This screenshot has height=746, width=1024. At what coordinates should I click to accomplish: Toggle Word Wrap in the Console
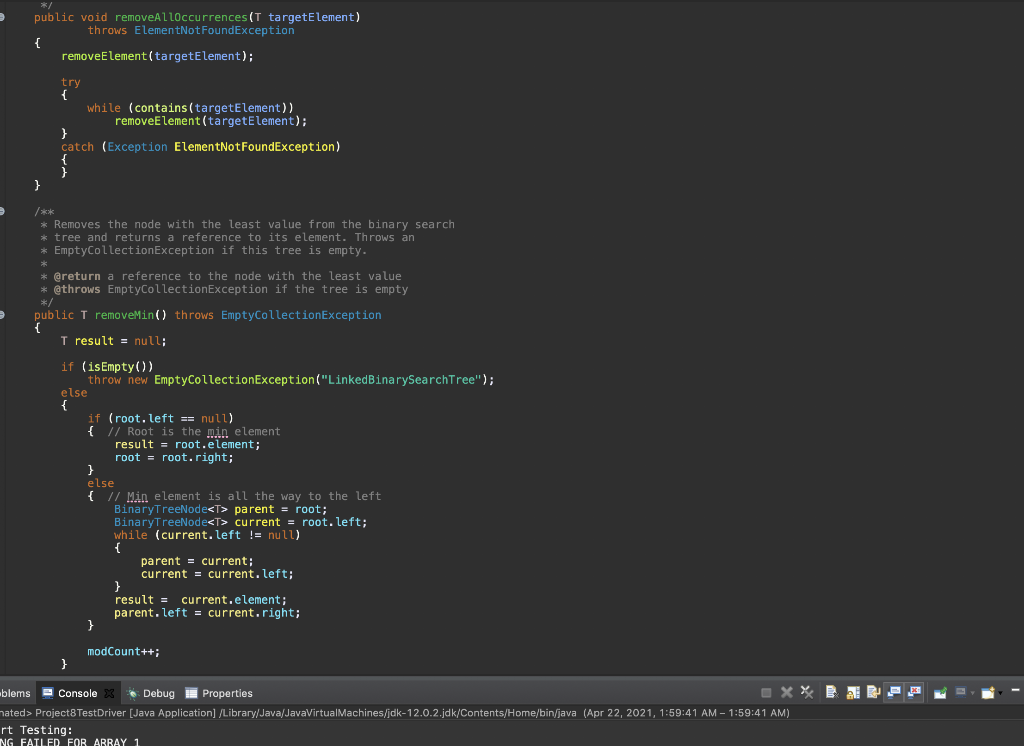click(874, 692)
